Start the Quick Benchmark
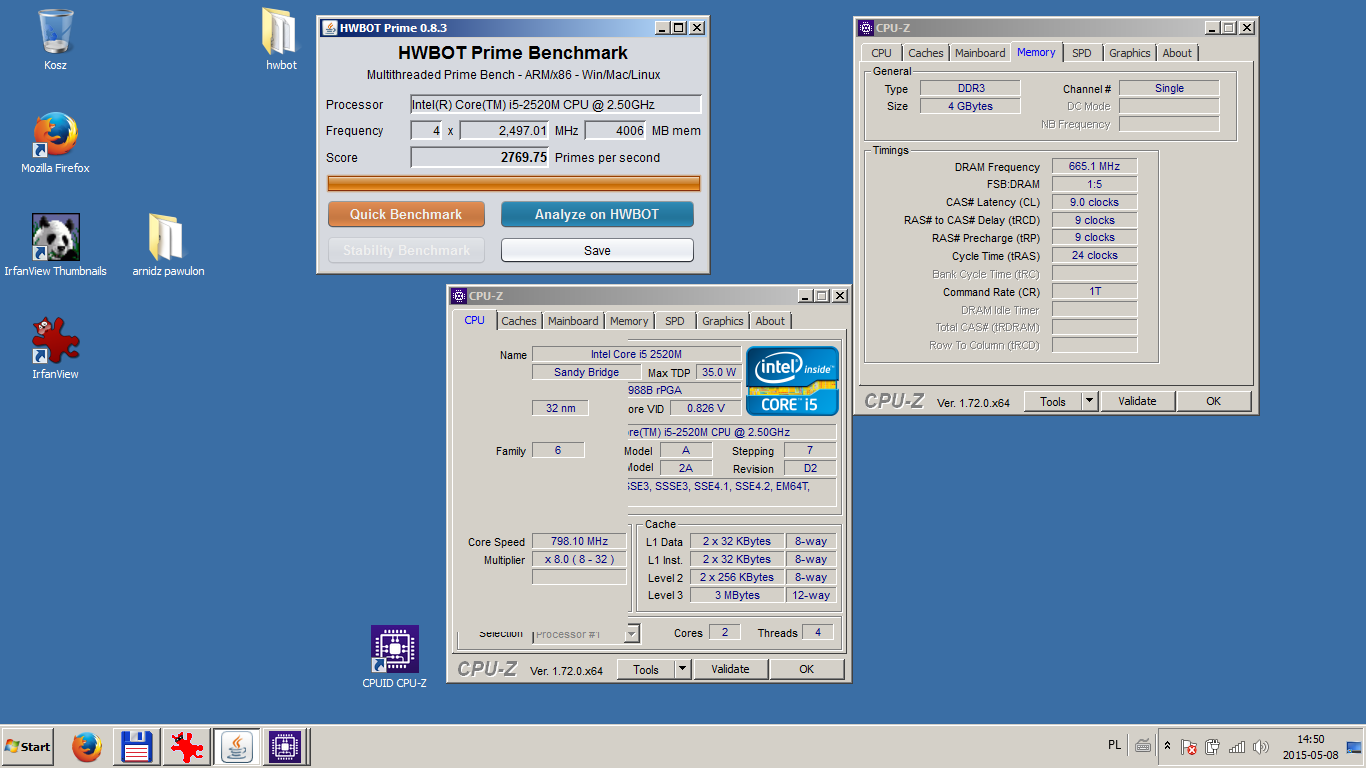 tap(406, 214)
